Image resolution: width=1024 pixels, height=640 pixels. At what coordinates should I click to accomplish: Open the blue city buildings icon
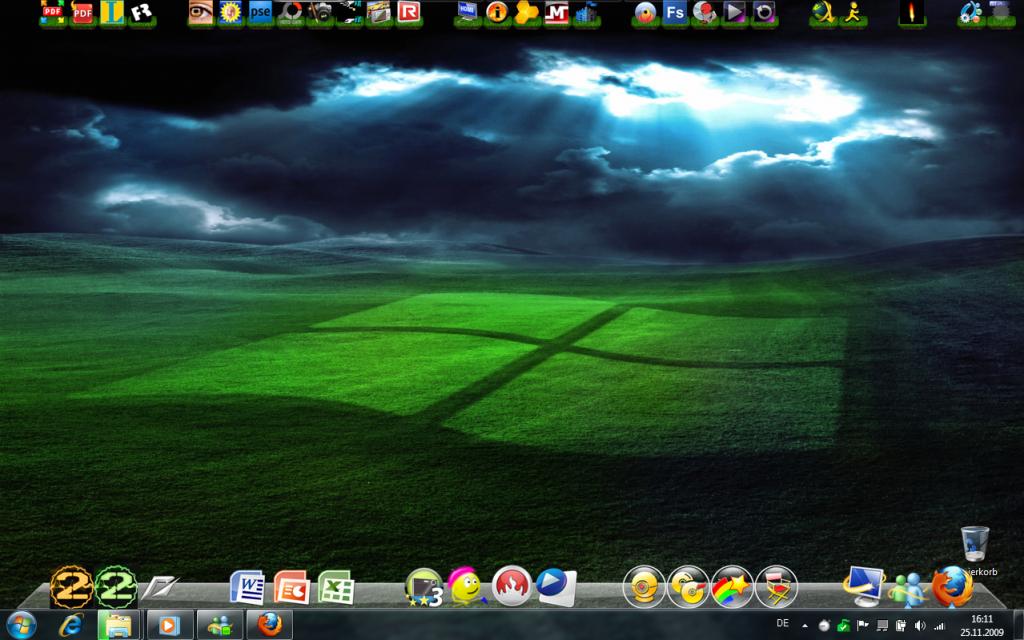(x=586, y=12)
